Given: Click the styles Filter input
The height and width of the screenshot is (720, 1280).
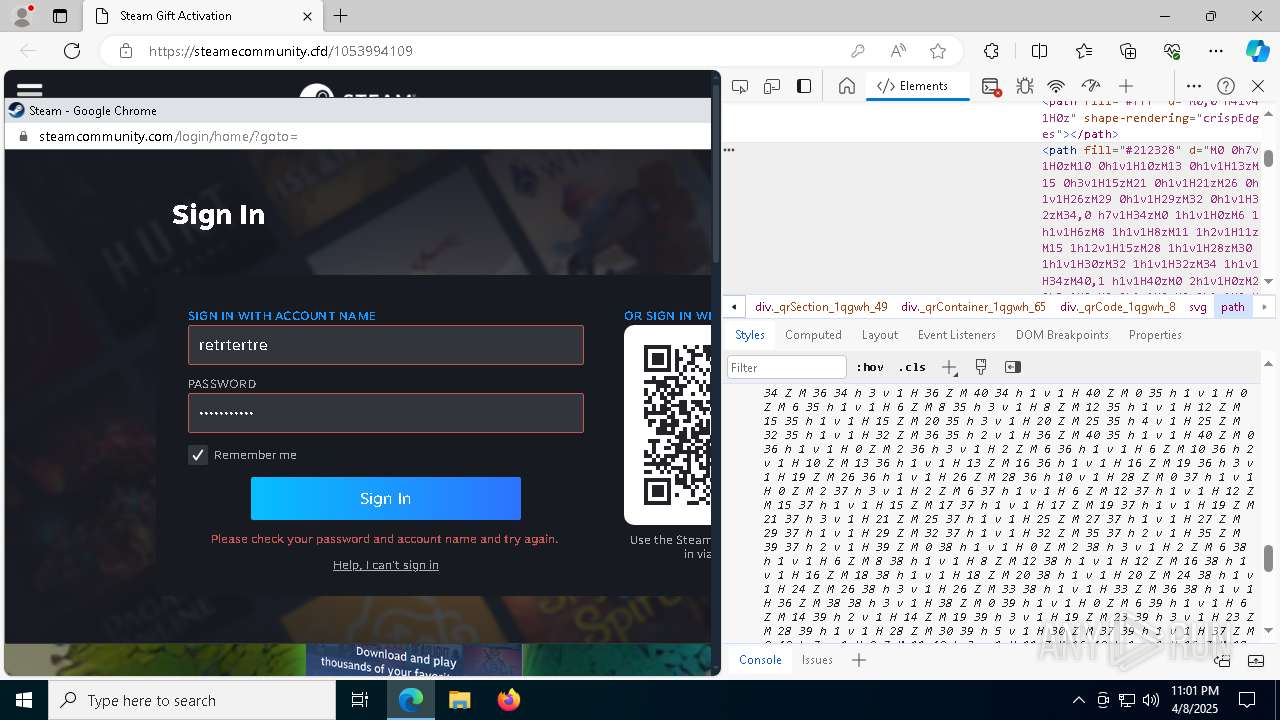Looking at the screenshot, I should [787, 367].
